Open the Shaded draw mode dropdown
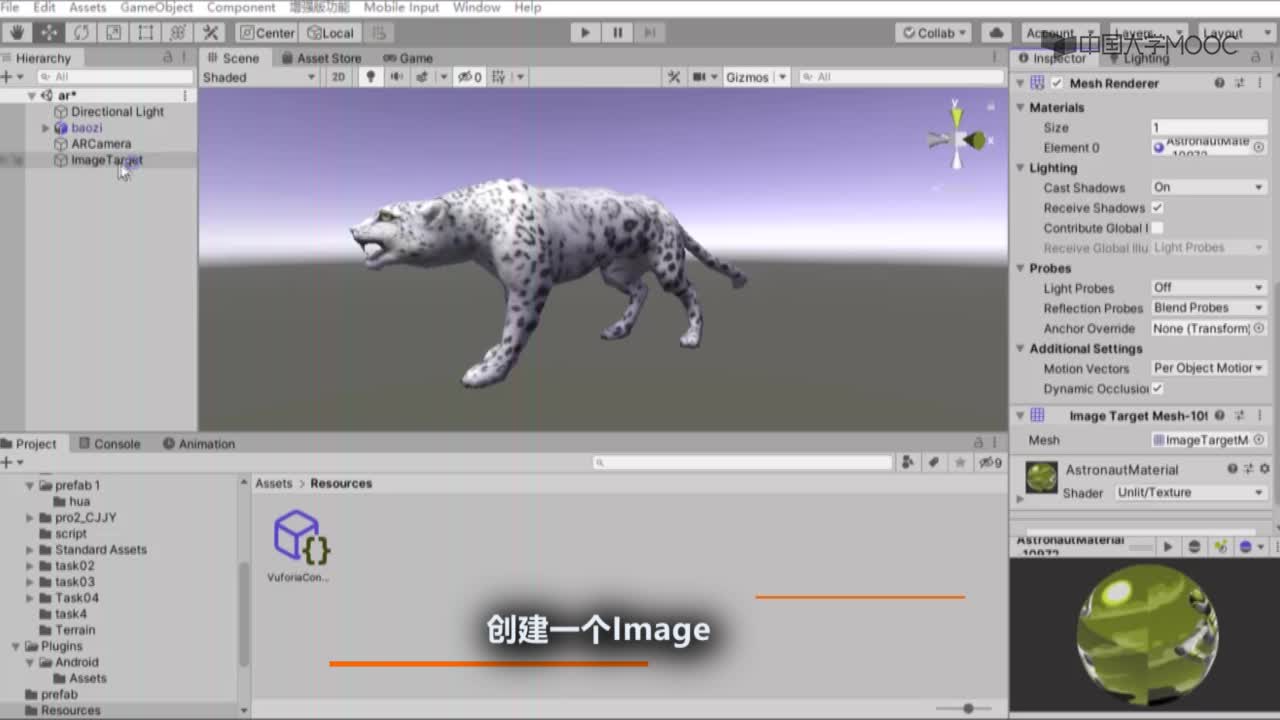1280x720 pixels. (259, 77)
